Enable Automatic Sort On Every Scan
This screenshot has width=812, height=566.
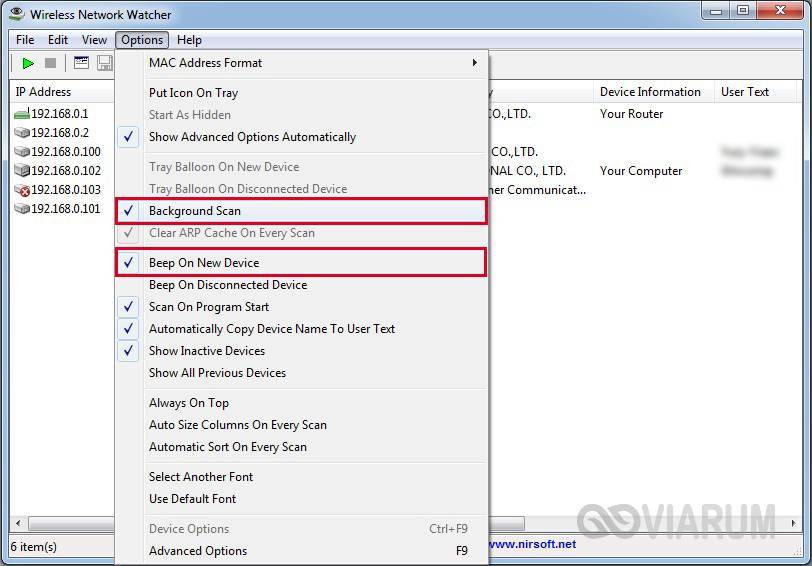coord(301,447)
